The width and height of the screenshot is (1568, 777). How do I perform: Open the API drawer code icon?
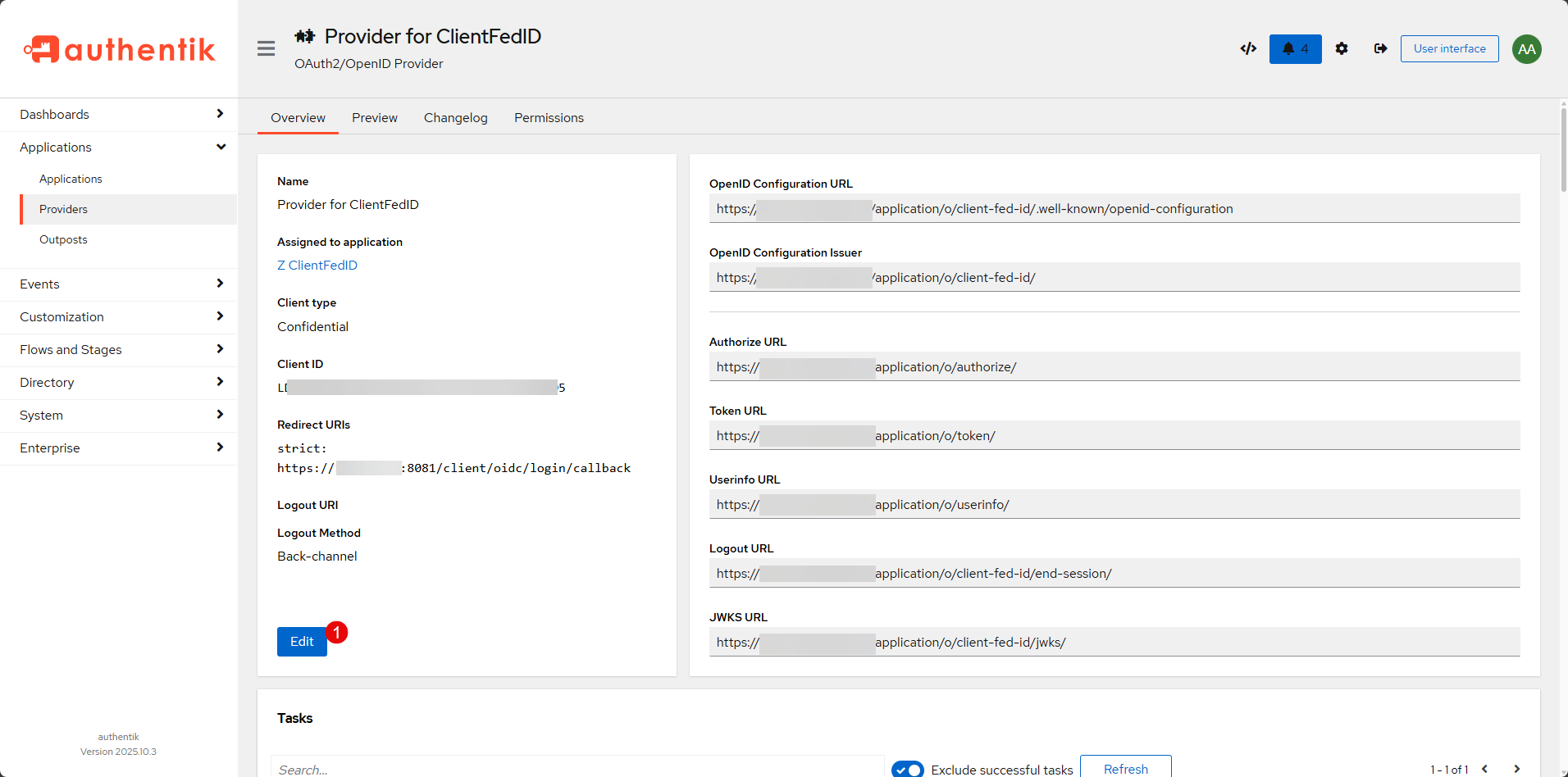point(1248,49)
